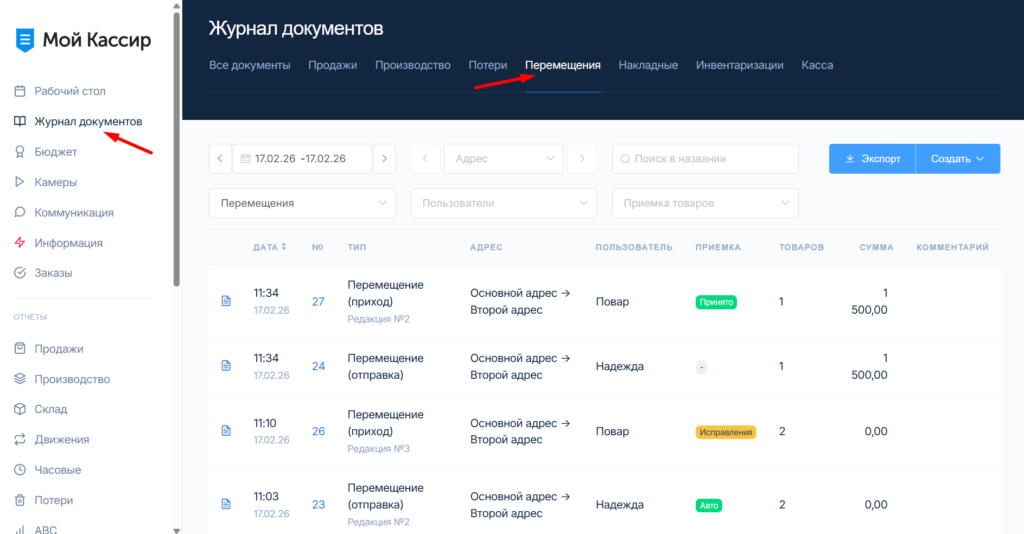Click the Коммуникация chat icon
The width and height of the screenshot is (1024, 534).
coord(19,213)
